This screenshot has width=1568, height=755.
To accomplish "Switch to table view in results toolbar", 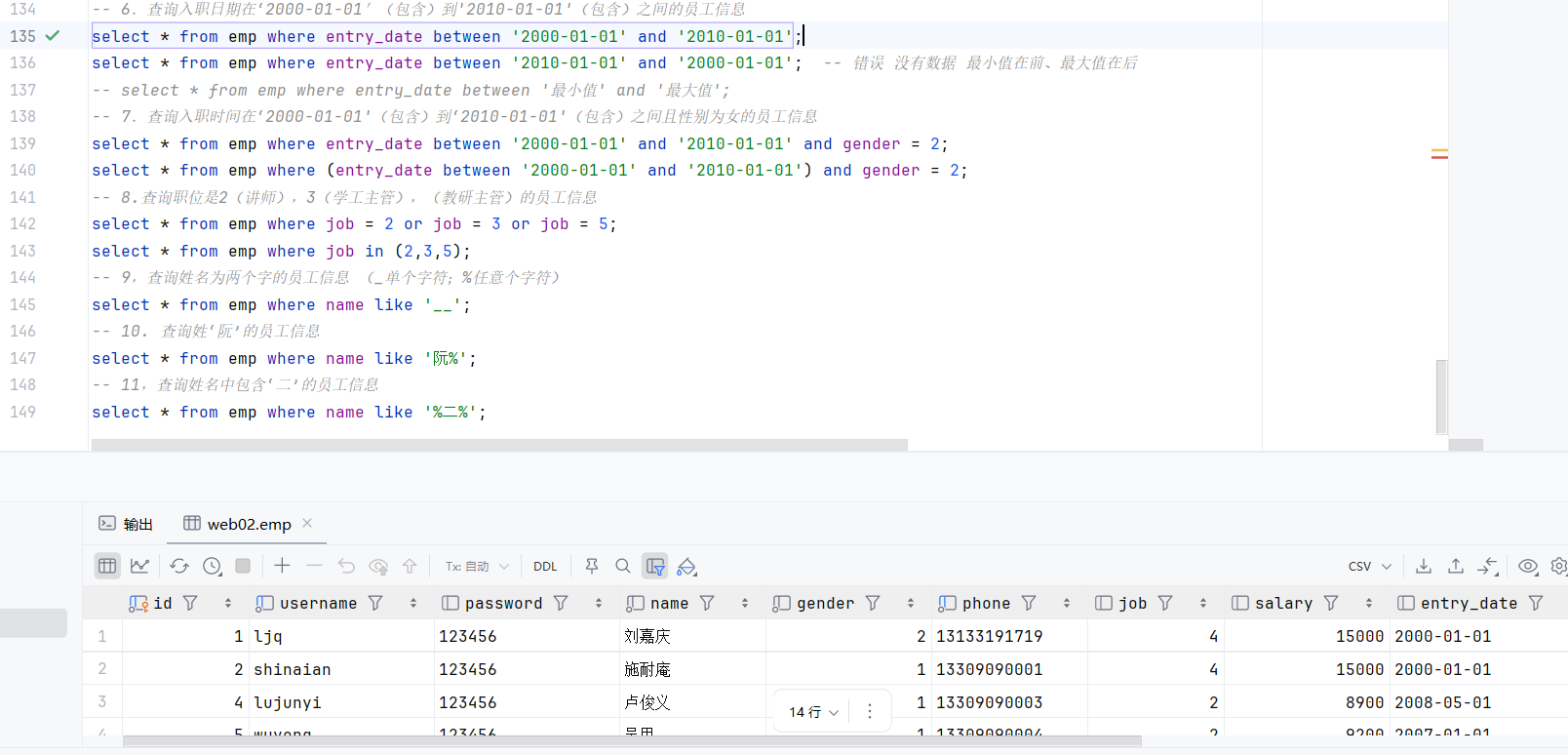I will tap(107, 566).
